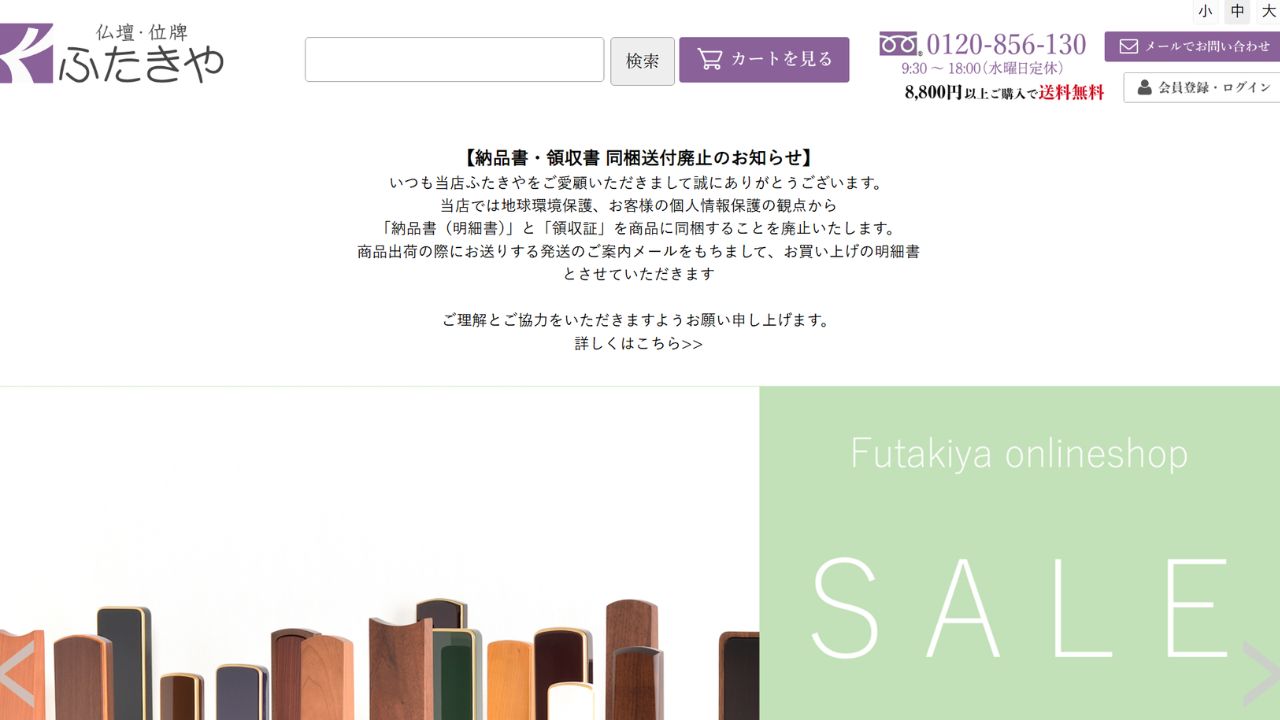Screen dimensions: 1280x720
Task: Open the green SALE banner
Action: coord(1019,553)
